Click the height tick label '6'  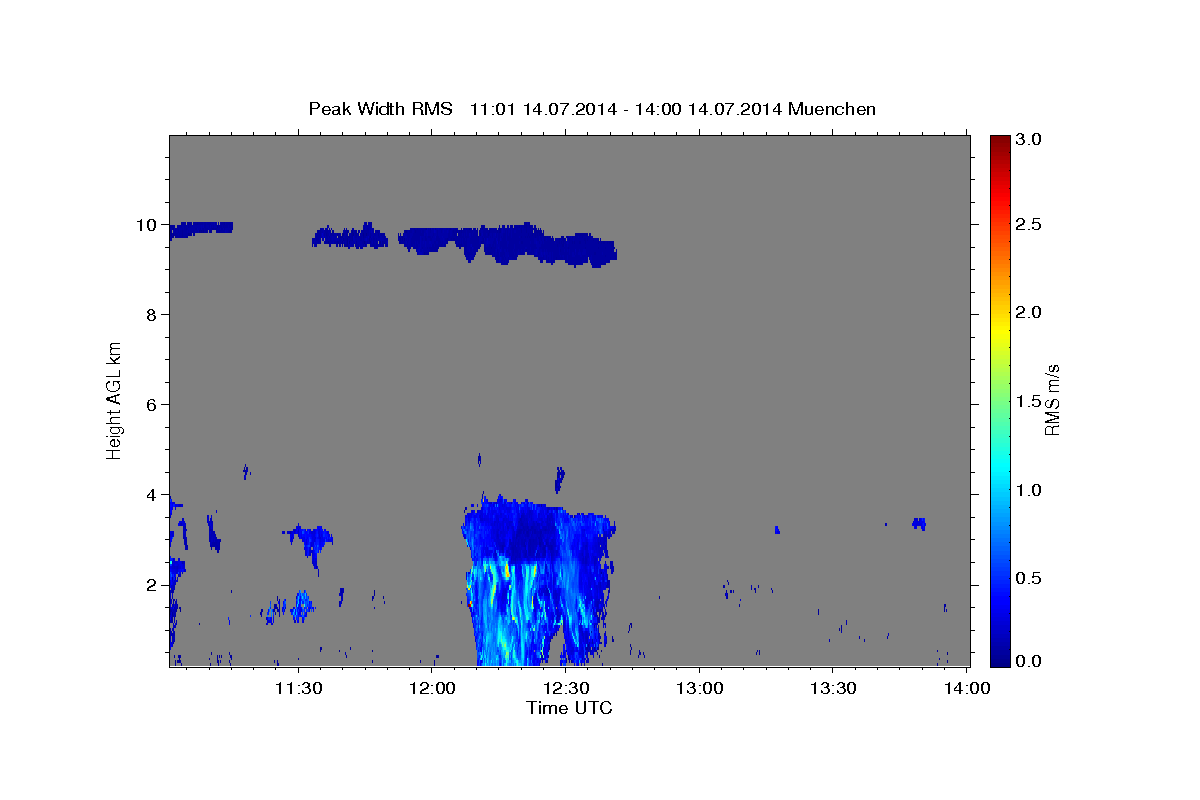[153, 405]
